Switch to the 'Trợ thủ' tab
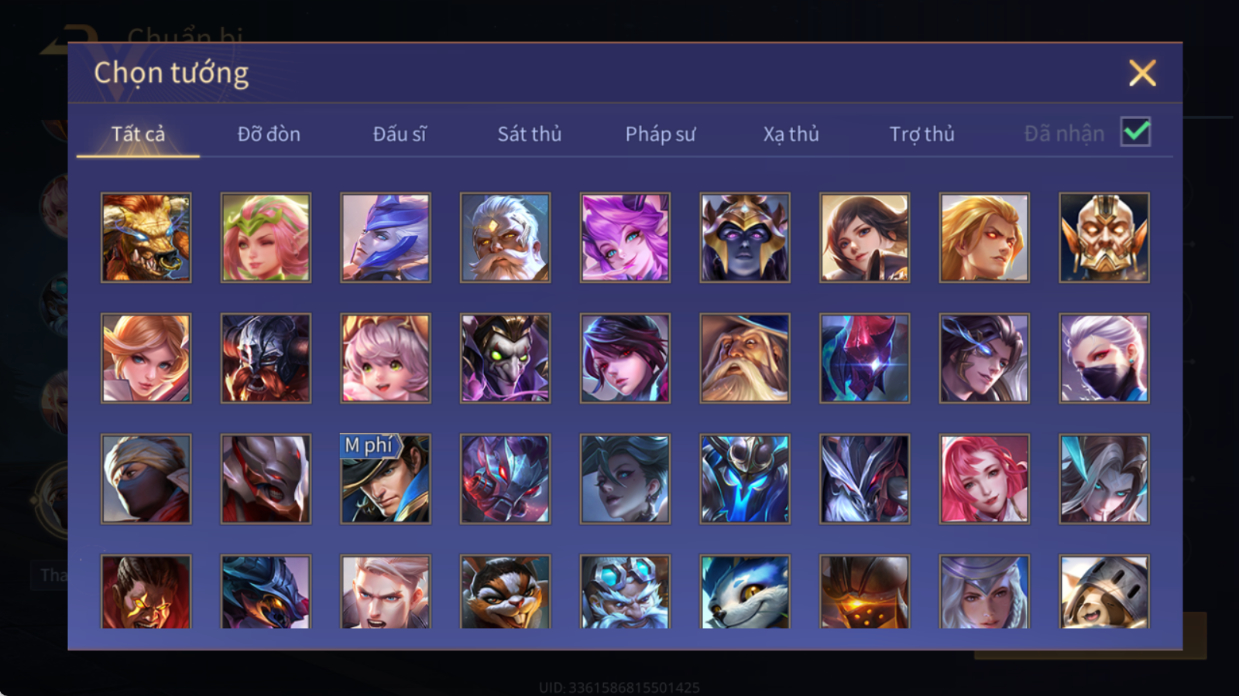The image size is (1239, 696). pos(922,134)
